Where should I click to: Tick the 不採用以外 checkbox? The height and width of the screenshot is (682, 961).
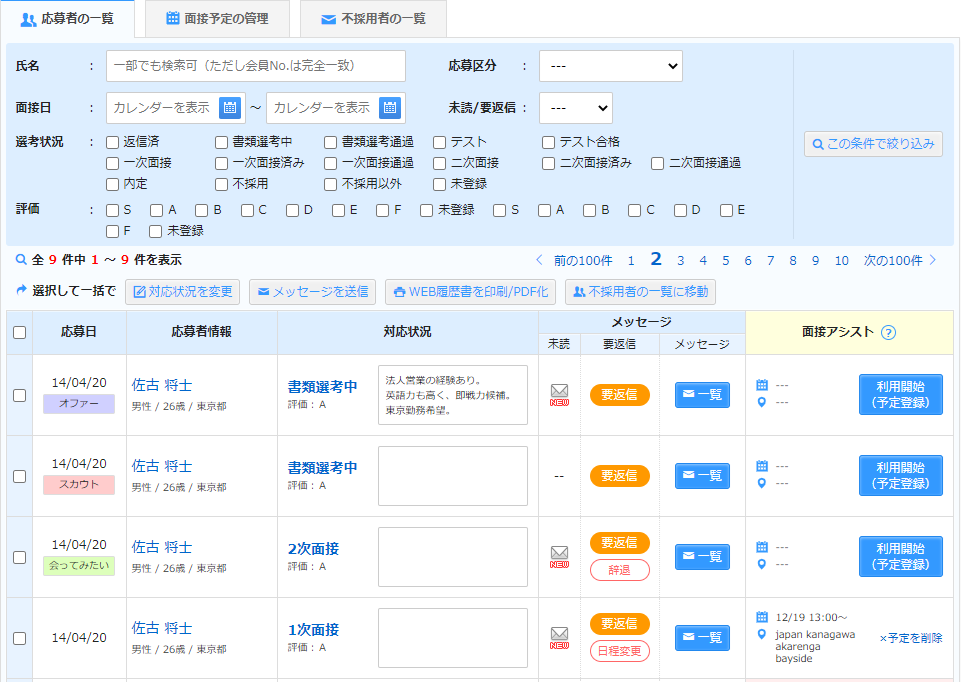(330, 184)
